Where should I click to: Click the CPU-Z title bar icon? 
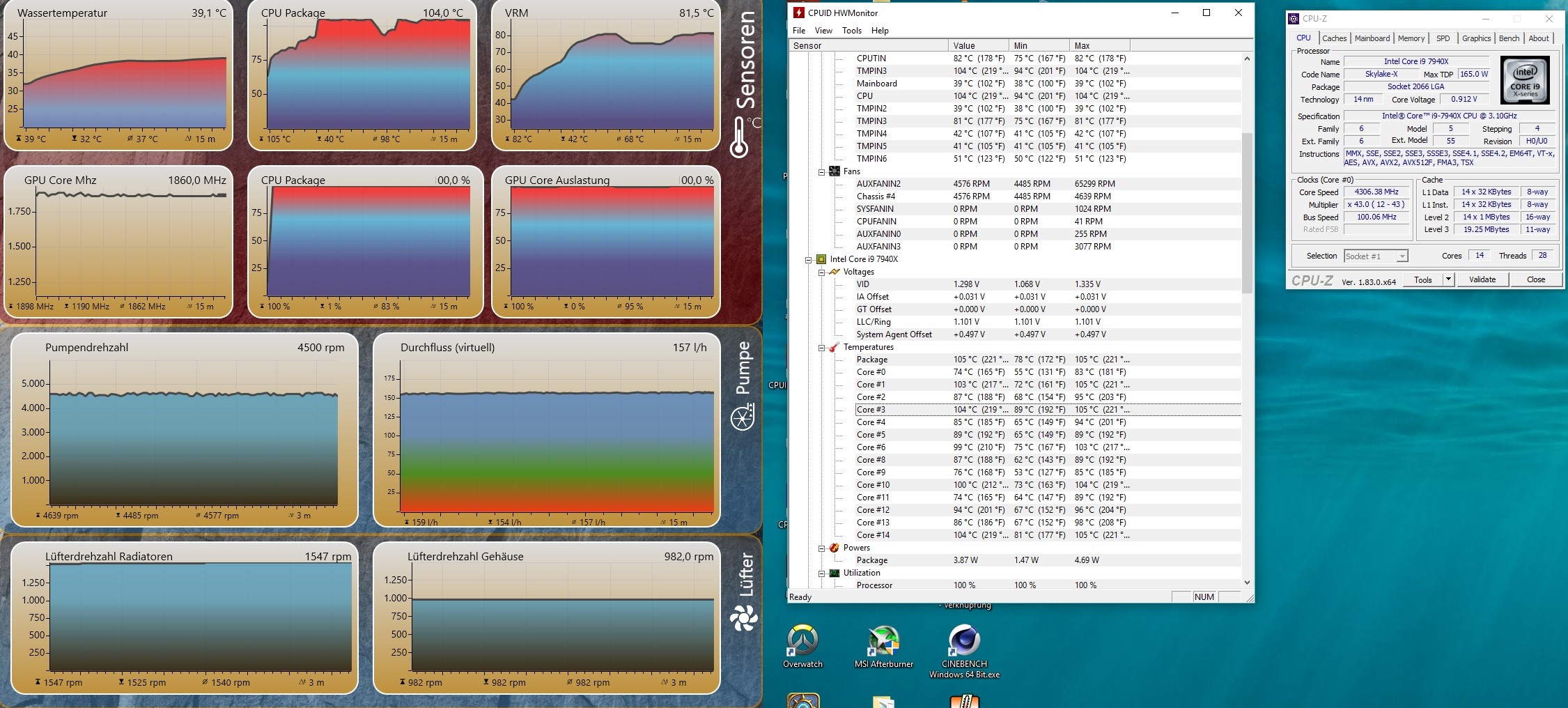pos(1294,19)
